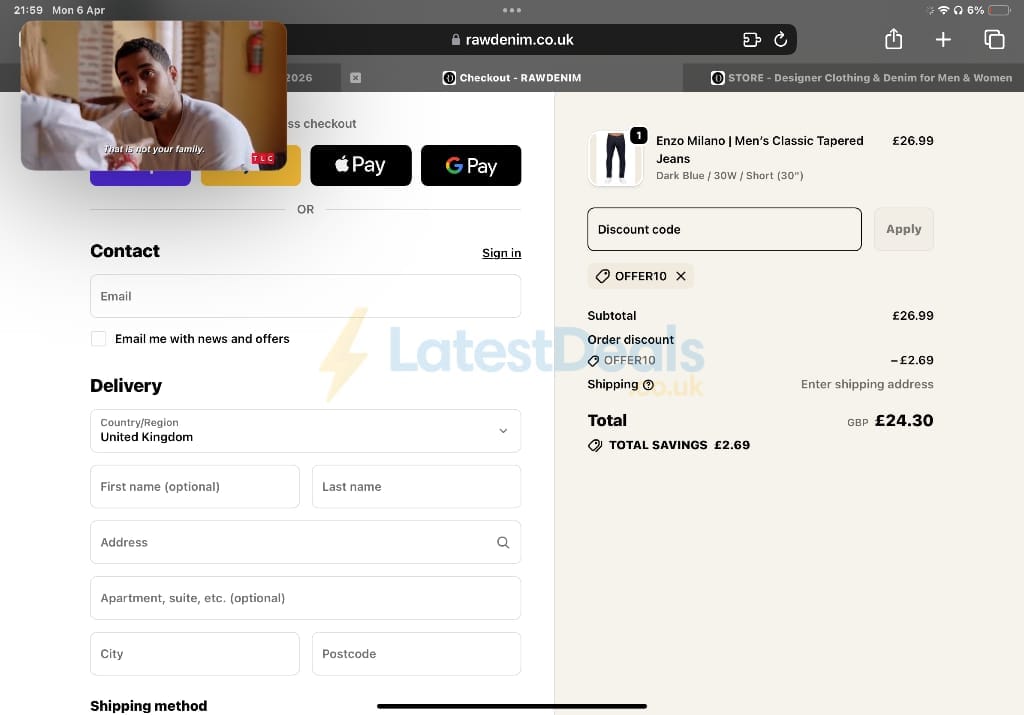The height and width of the screenshot is (715, 1024).
Task: Tap the Enzo Milano jeans product thumbnail
Action: click(x=615, y=158)
